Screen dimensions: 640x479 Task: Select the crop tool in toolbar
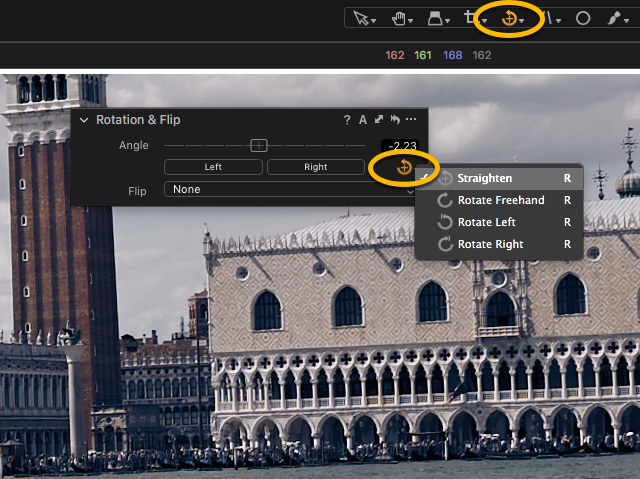(471, 18)
